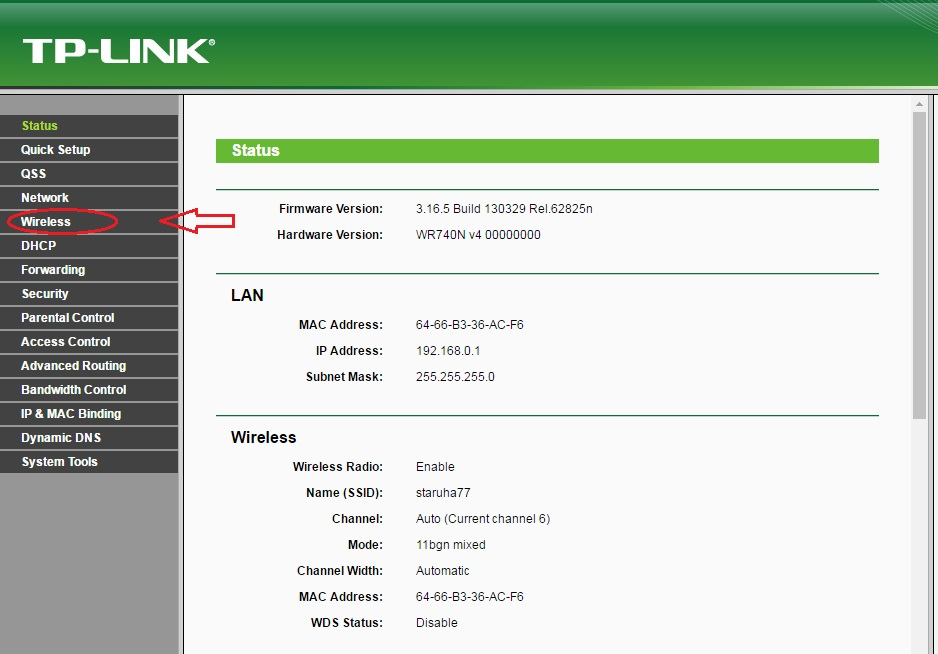This screenshot has height=654, width=938.
Task: Click the Firmware Version label
Action: [331, 209]
